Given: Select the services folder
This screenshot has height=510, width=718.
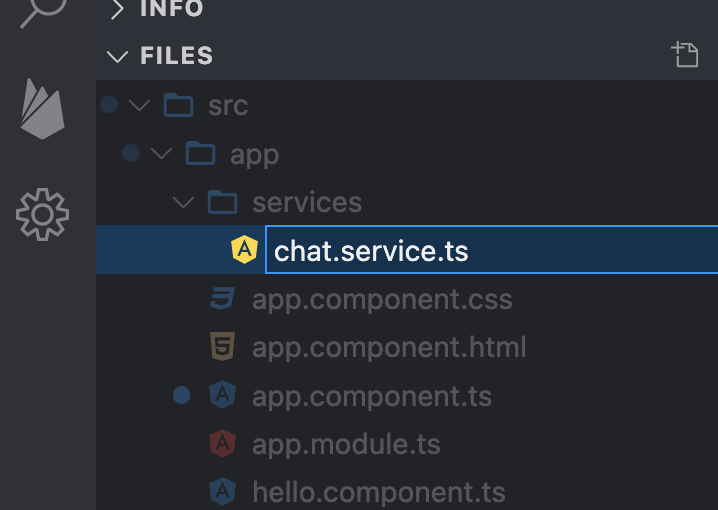Looking at the screenshot, I should point(307,202).
